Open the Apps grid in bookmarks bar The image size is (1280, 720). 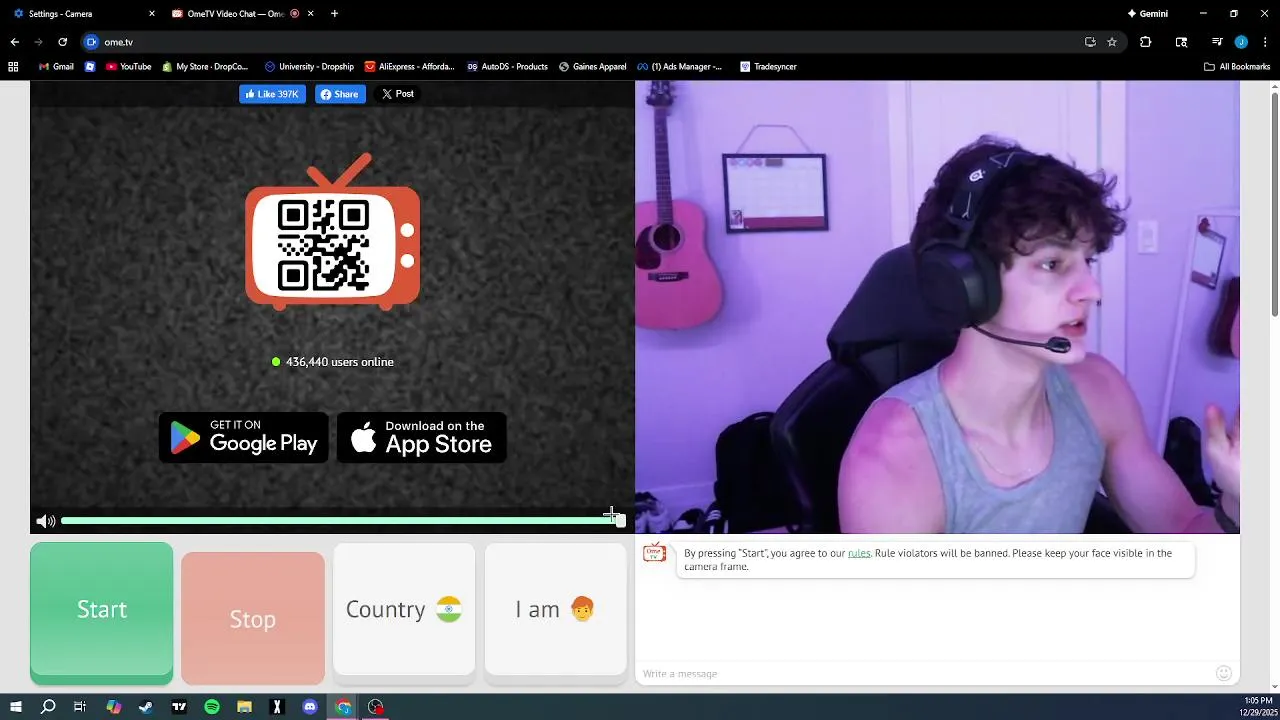13,67
